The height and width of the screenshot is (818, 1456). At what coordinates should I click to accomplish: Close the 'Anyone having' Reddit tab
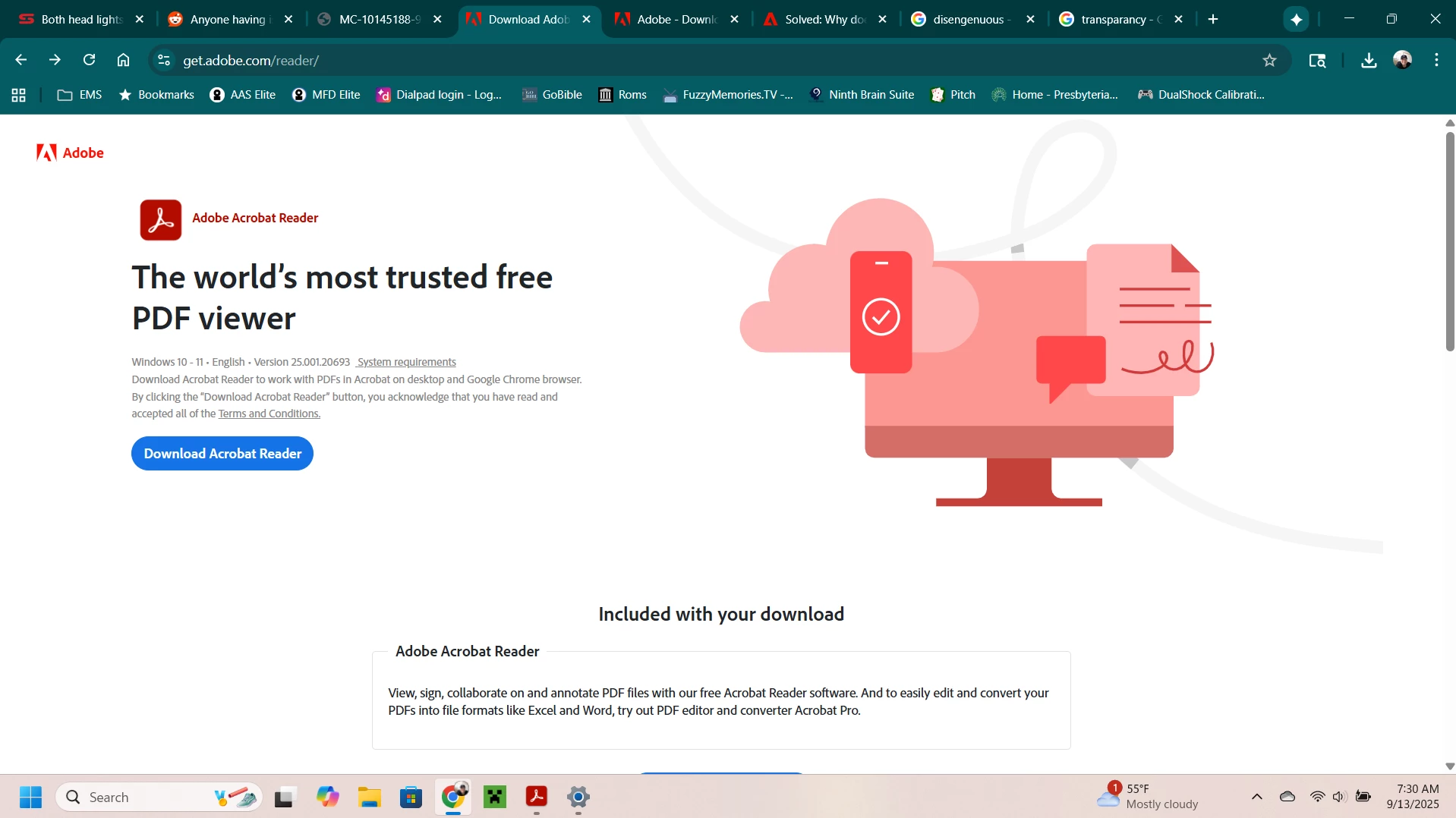point(288,20)
